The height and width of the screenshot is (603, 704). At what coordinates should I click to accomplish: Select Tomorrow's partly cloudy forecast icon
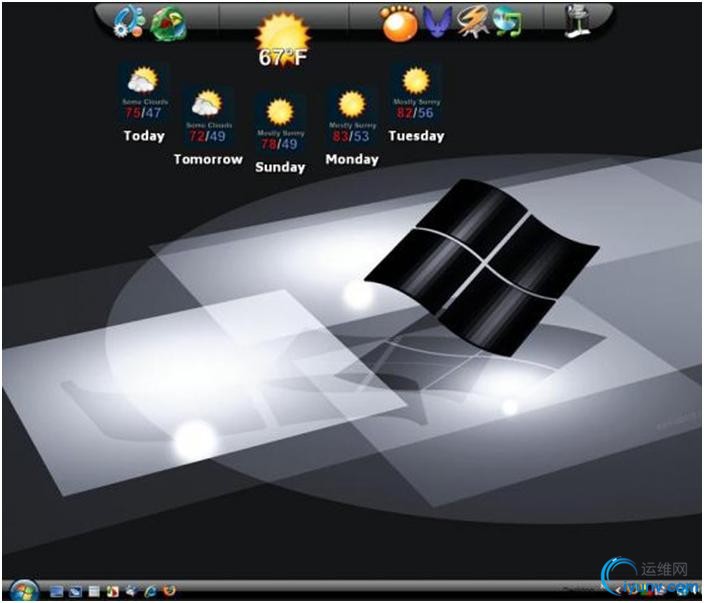(x=207, y=103)
